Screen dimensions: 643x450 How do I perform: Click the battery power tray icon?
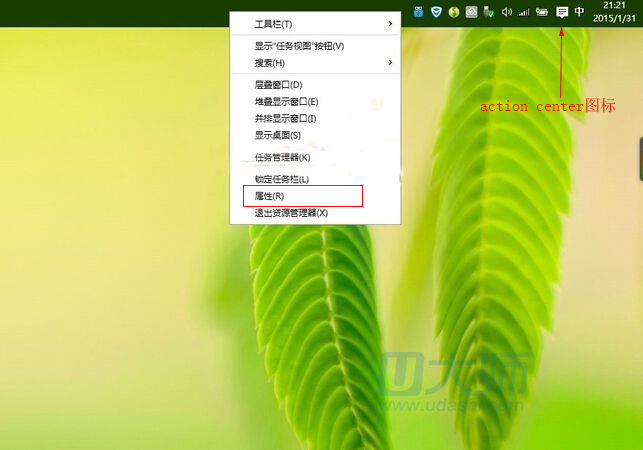click(542, 12)
